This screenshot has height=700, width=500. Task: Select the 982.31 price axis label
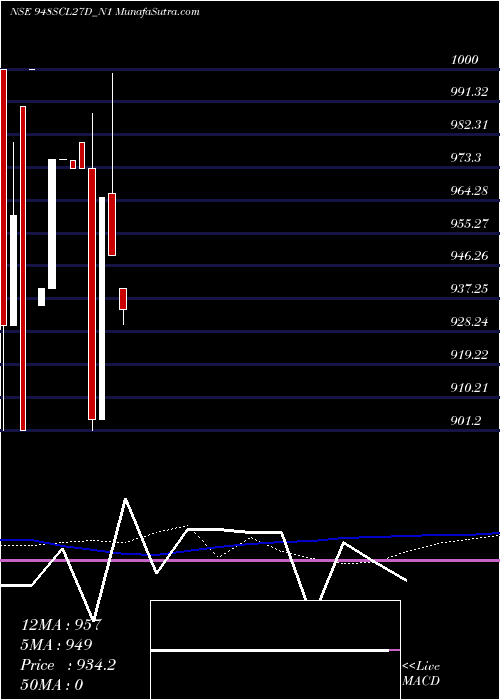coord(469,125)
